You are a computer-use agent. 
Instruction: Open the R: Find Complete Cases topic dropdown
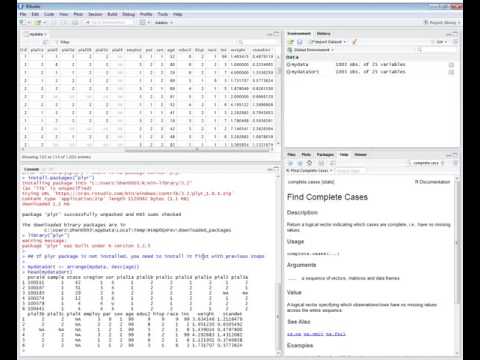coord(310,171)
